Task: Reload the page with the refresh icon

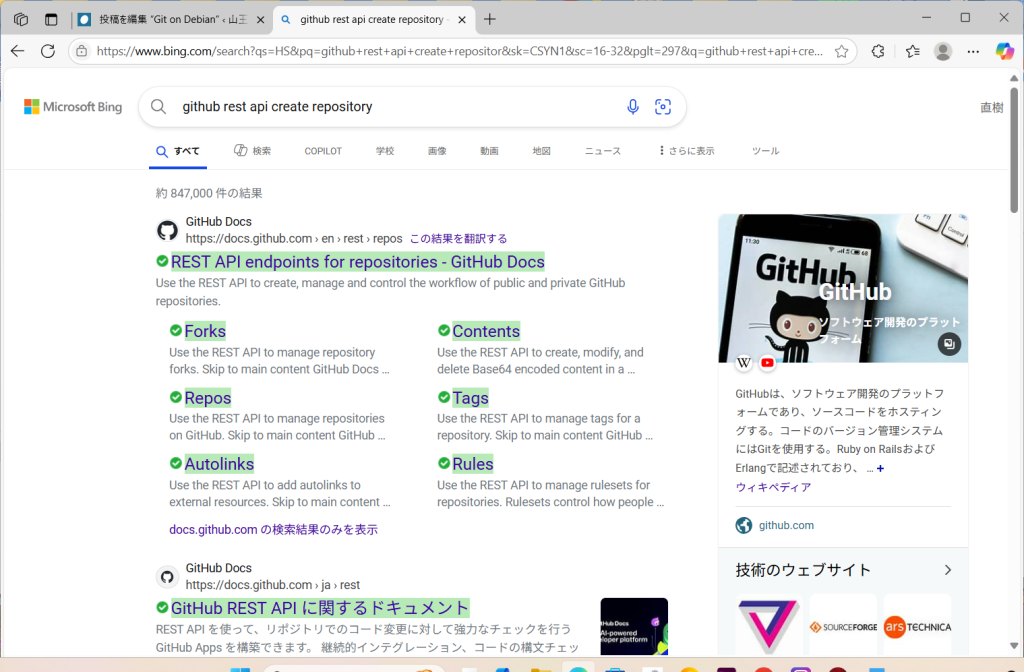Action: coord(48,51)
